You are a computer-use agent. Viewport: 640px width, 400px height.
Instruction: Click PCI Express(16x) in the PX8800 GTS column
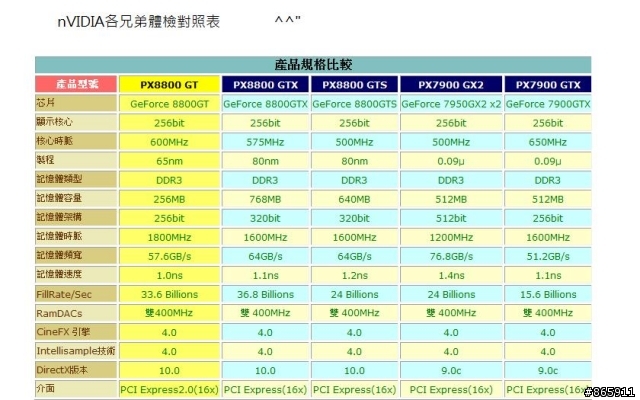tap(354, 390)
